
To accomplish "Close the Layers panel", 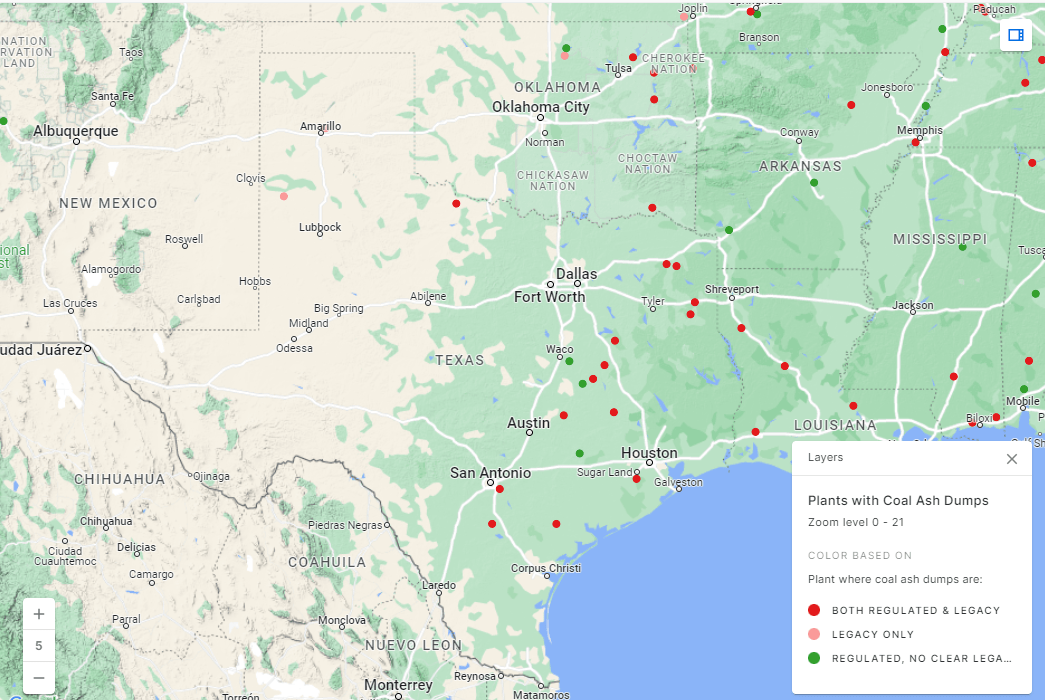I will coord(1011,458).
